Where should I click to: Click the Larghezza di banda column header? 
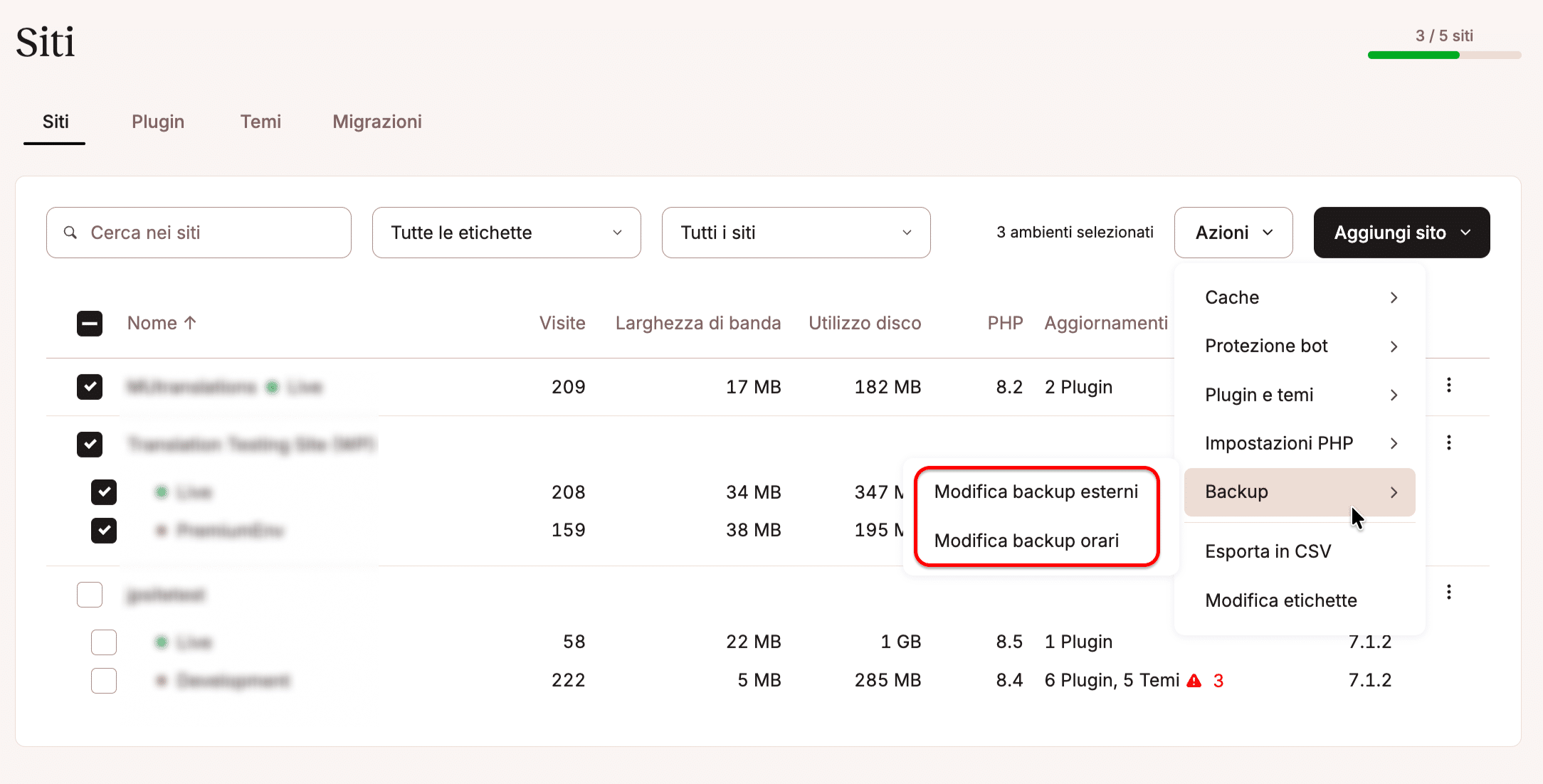point(698,323)
